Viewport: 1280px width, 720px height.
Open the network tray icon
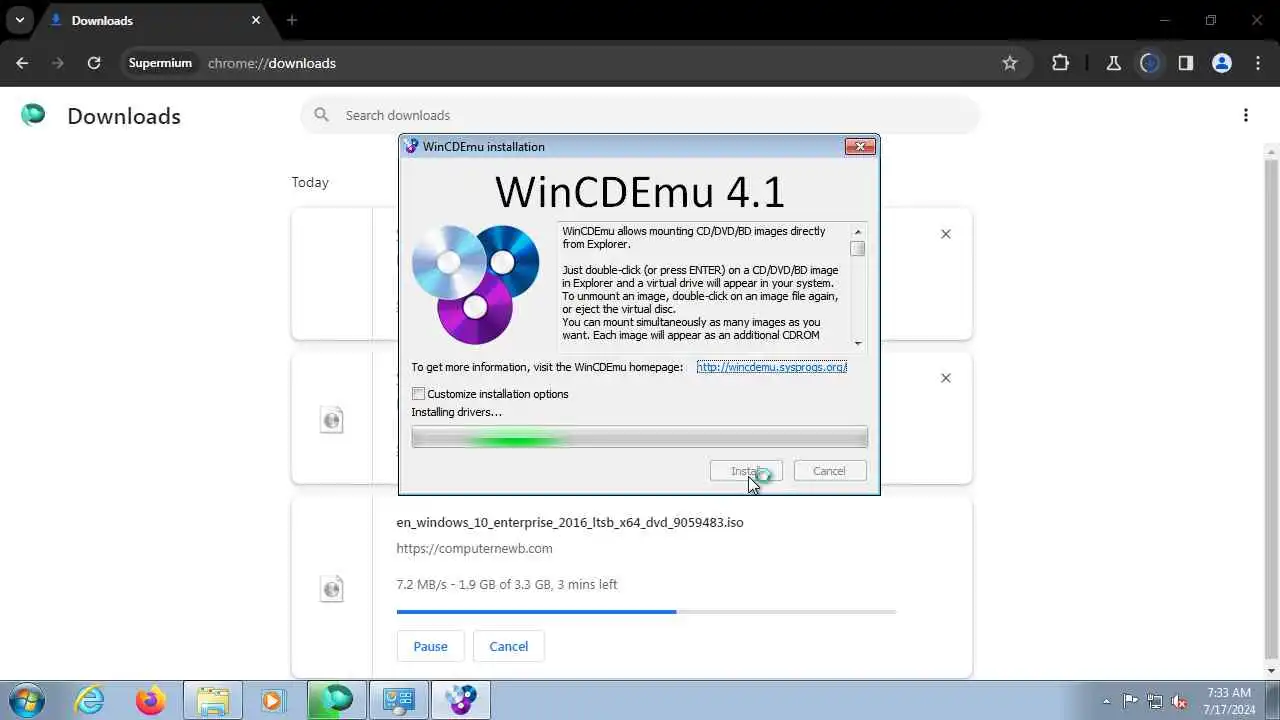(1155, 701)
